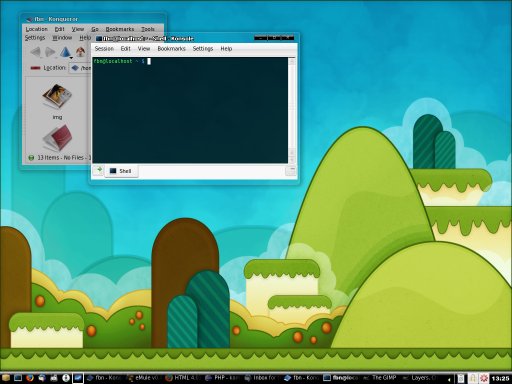Open the Up button's dropdown arrow
512x384 pixels.
click(71, 58)
